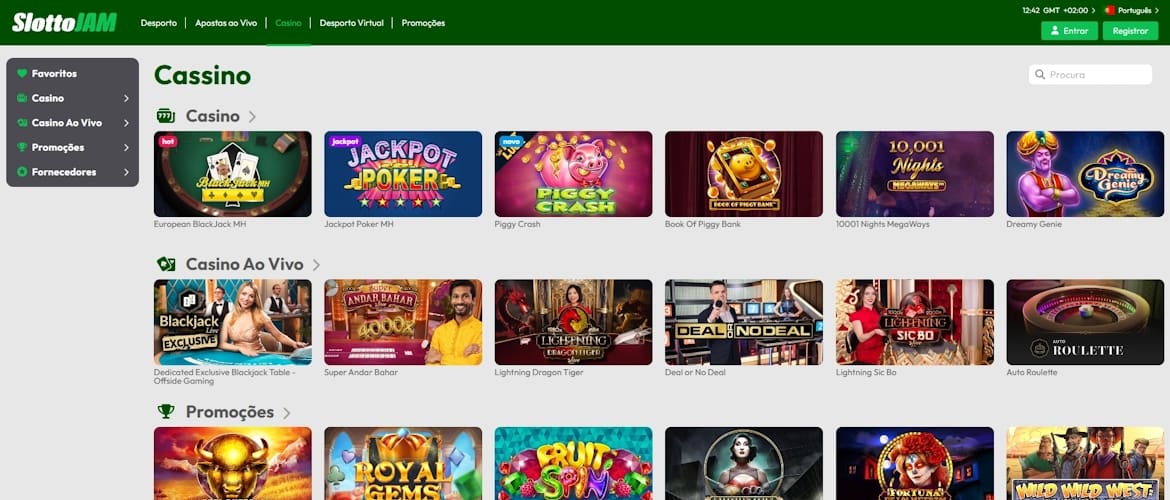The height and width of the screenshot is (500, 1170).
Task: Expand the Casino sidebar submenu arrow
Action: (126, 98)
